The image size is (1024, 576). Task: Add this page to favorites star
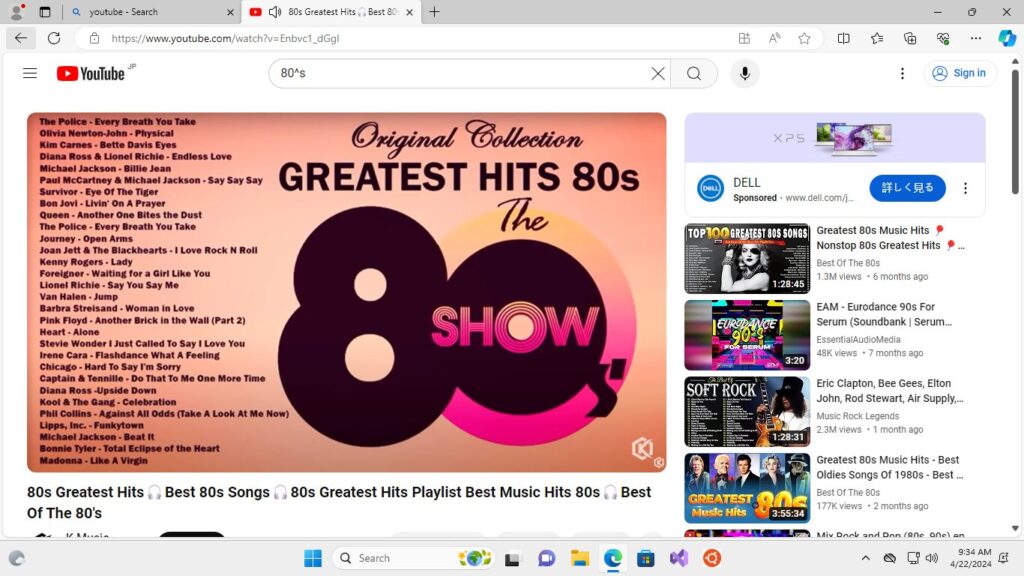804,39
